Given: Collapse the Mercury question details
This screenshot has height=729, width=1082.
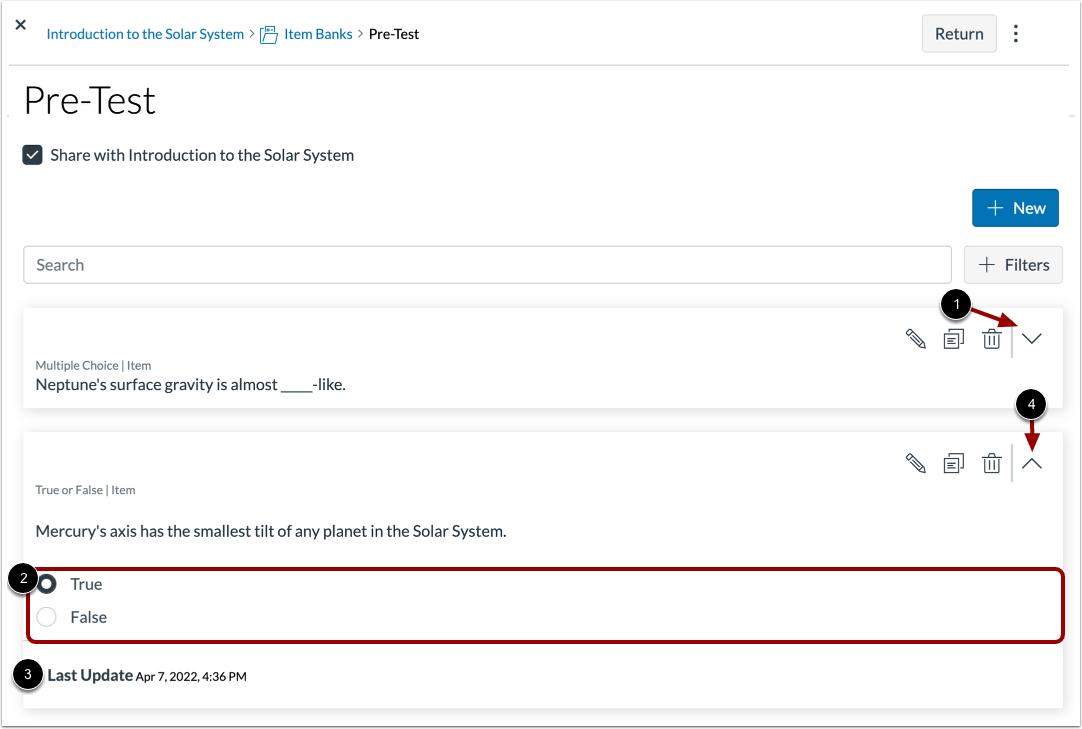Looking at the screenshot, I should tap(1031, 463).
